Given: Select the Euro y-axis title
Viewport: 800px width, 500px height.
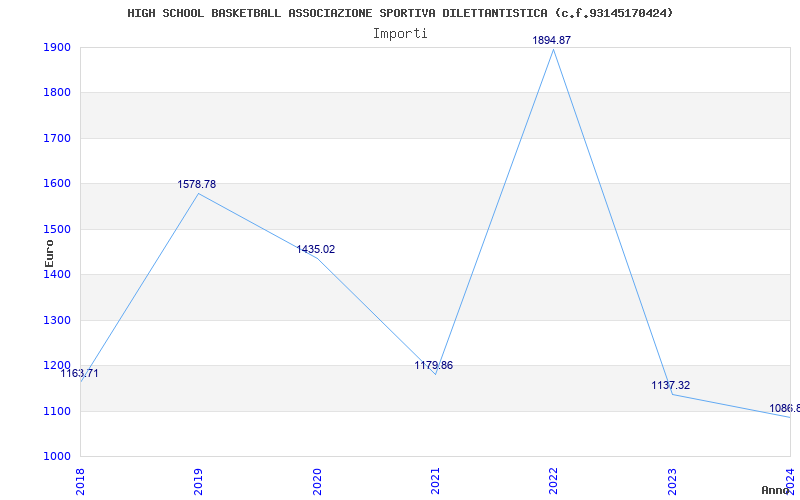Looking at the screenshot, I should (x=49, y=254).
